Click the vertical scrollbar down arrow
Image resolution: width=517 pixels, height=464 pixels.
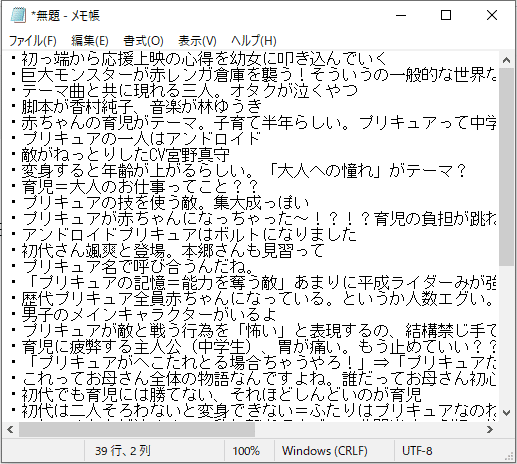click(506, 413)
